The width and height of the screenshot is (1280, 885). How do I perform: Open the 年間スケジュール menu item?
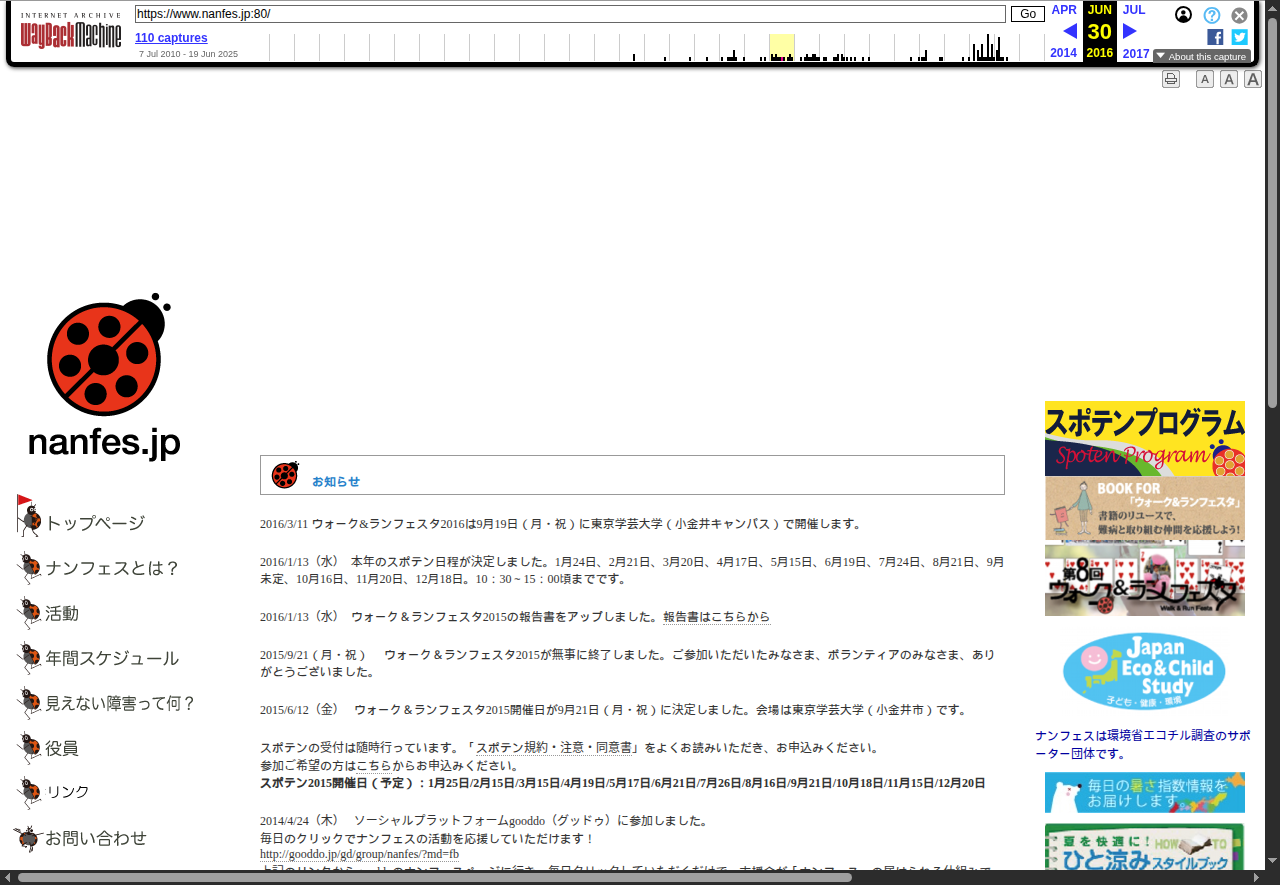click(x=111, y=658)
